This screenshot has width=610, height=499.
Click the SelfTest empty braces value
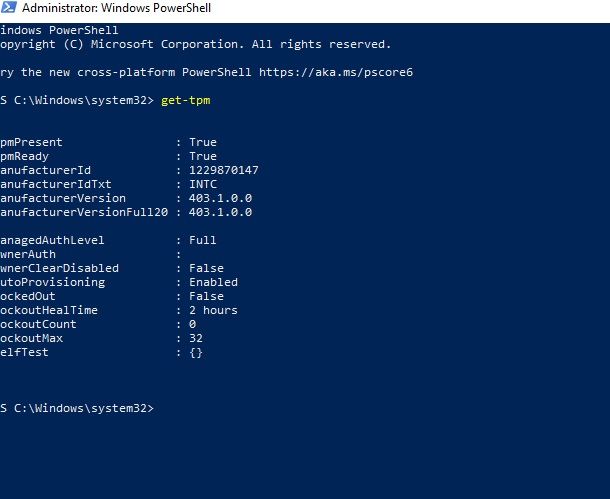[x=196, y=352]
